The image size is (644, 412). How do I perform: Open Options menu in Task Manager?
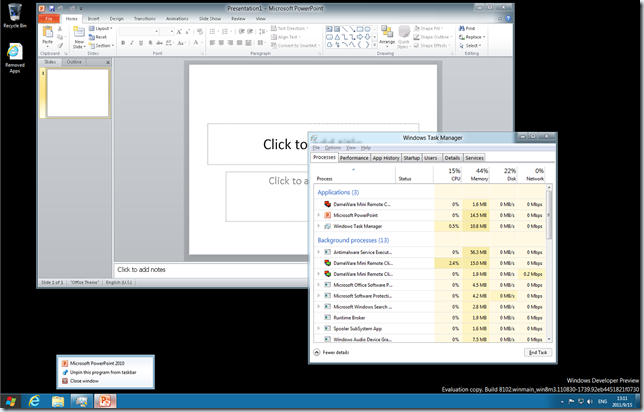click(x=333, y=147)
